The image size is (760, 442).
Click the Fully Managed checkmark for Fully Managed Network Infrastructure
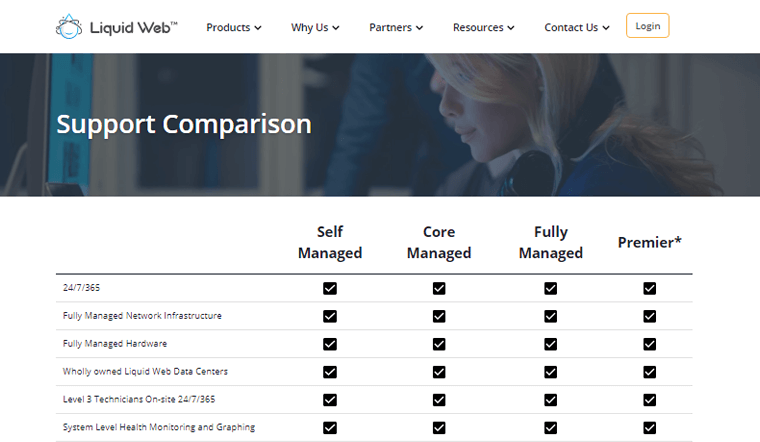pos(551,316)
